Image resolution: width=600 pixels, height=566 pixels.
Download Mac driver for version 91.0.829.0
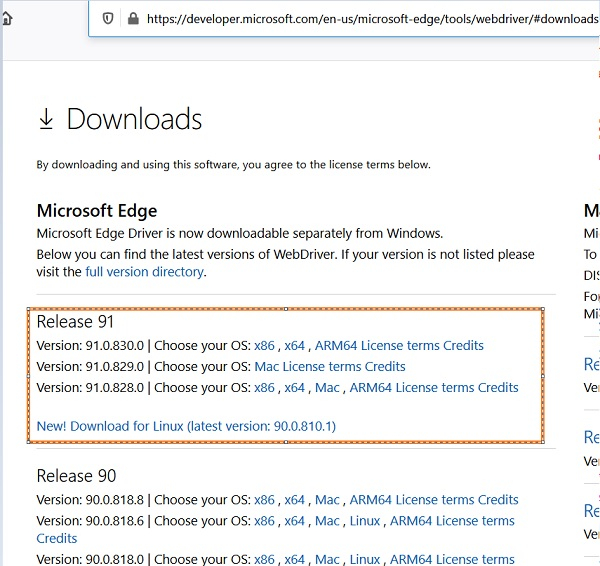pos(267,367)
